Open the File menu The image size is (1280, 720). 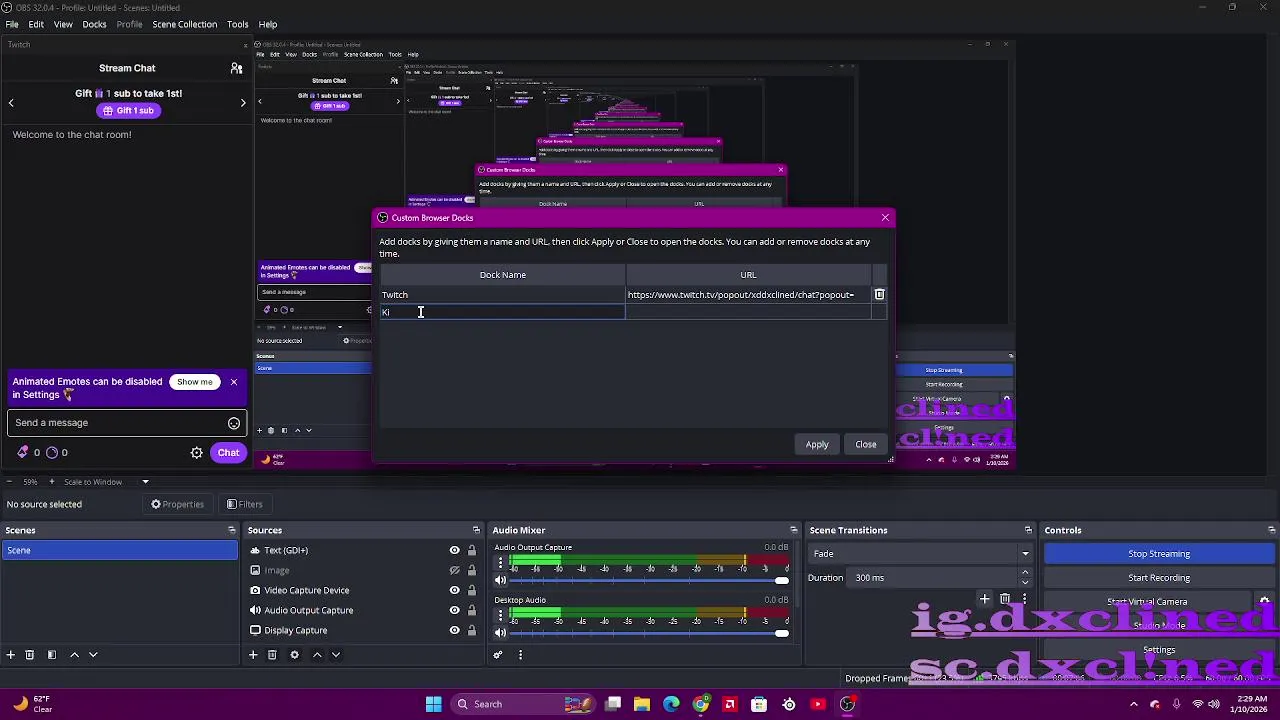point(12,24)
